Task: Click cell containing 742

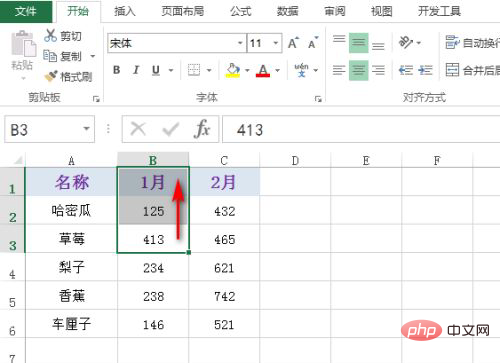Action: pos(224,296)
